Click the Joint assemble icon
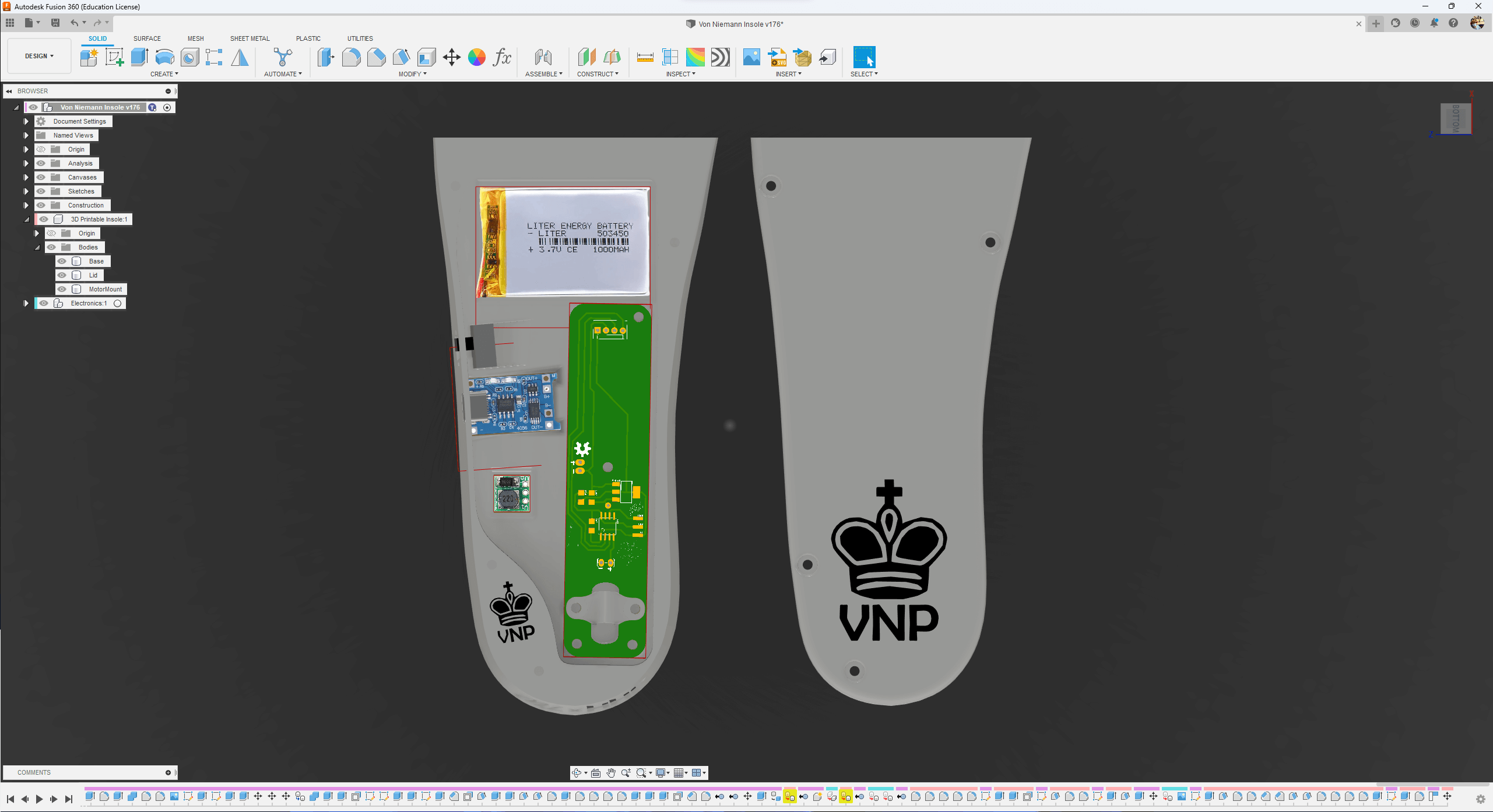This screenshot has width=1493, height=812. pos(543,57)
